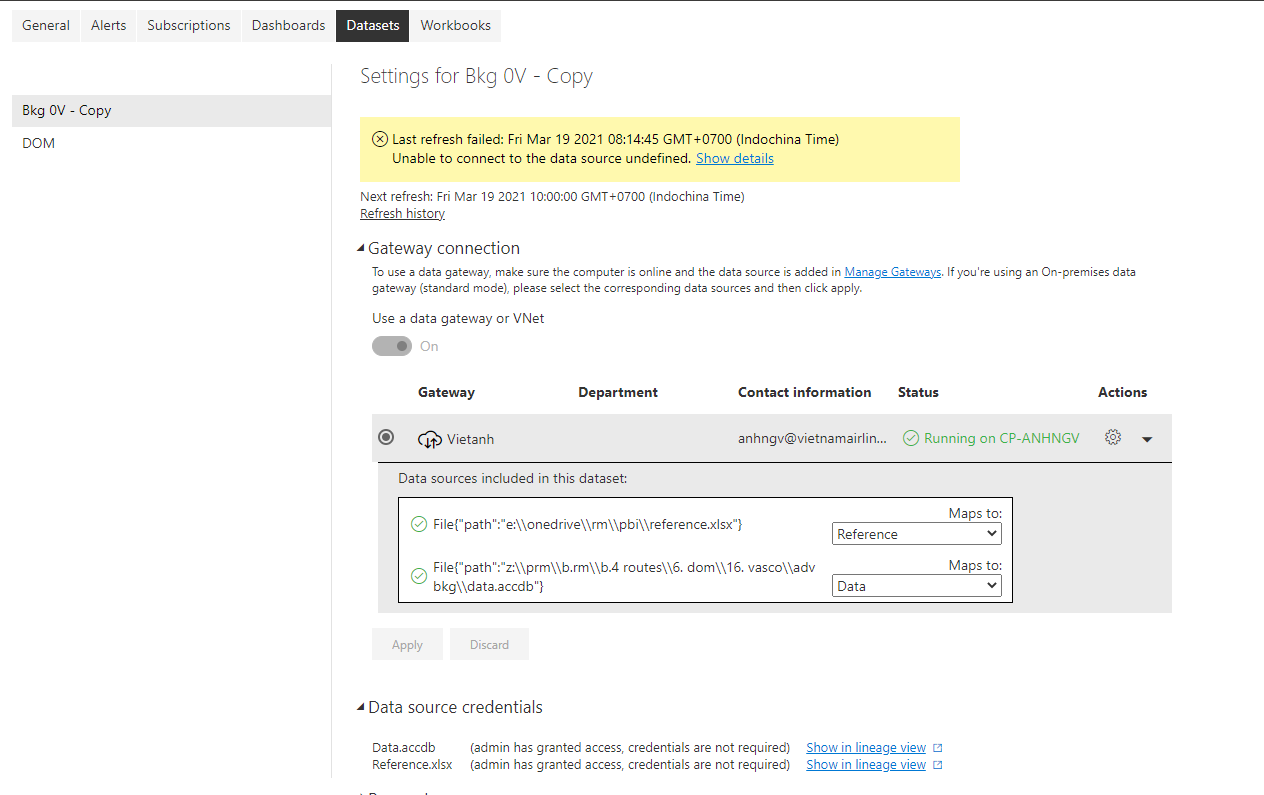Show Reference.xlsx in lineage view
Screen dimensions: 1264x795
pos(866,764)
